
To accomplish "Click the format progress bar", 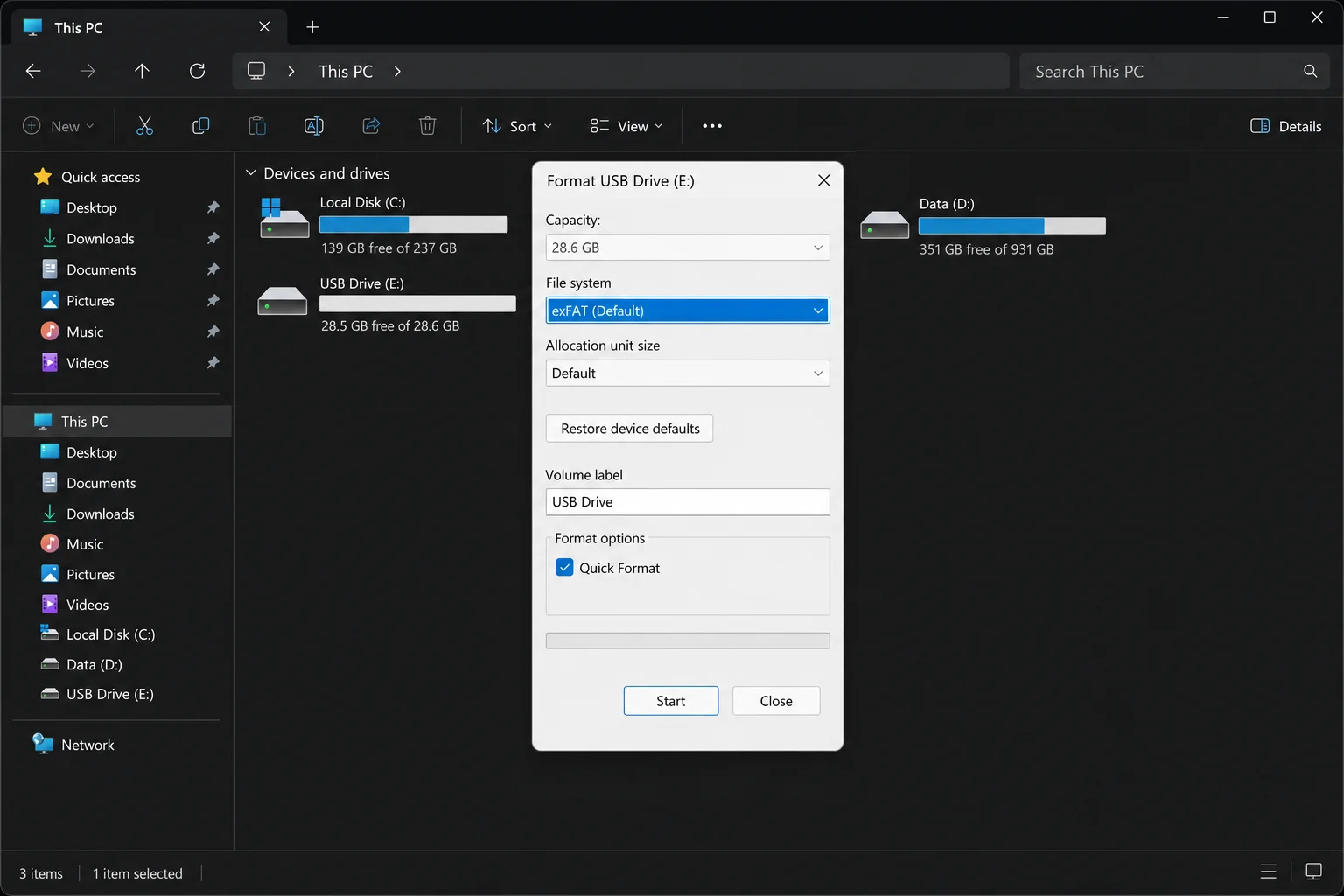I will point(688,640).
